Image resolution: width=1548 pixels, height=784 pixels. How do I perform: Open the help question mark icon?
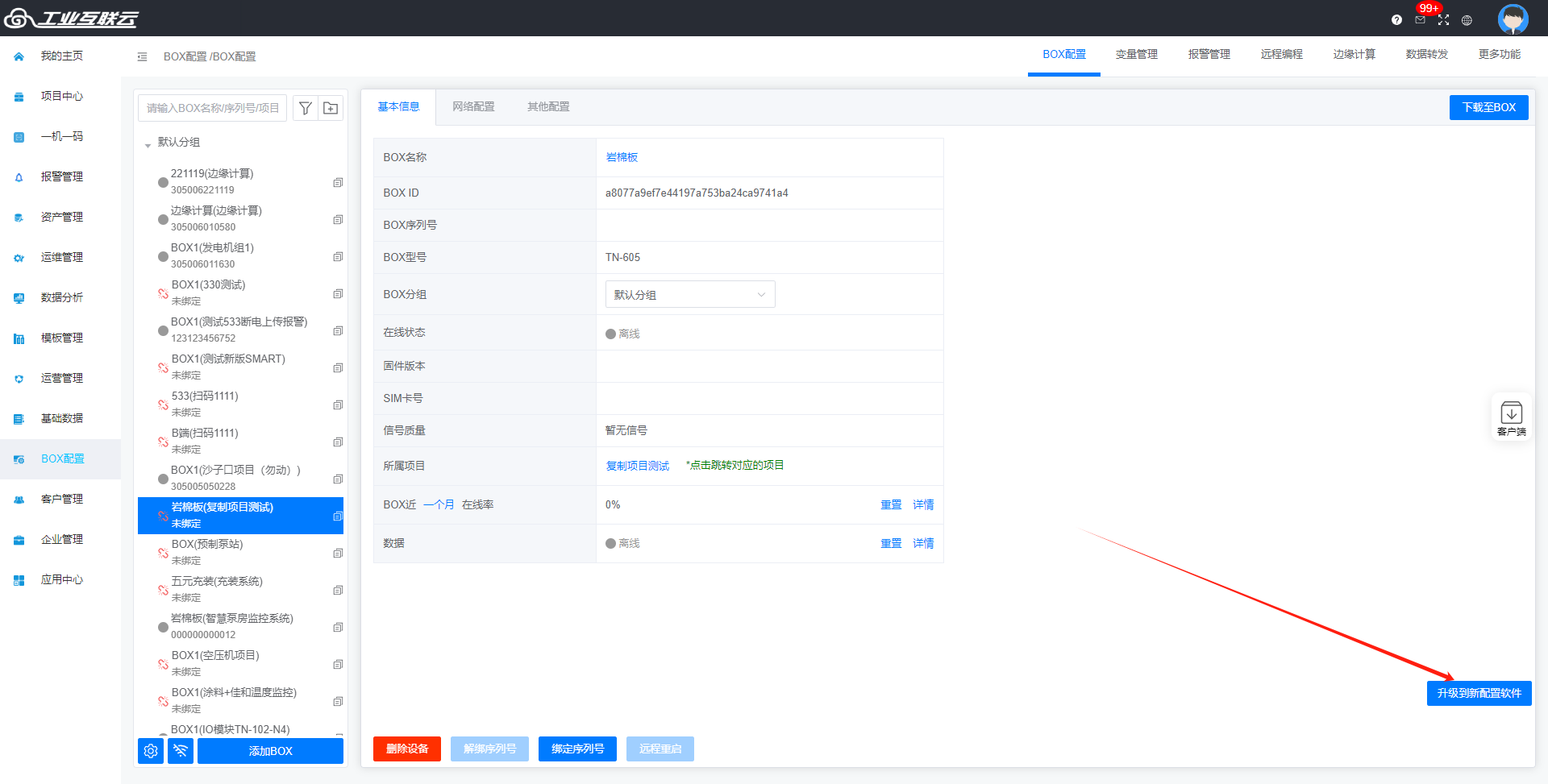tap(1396, 20)
